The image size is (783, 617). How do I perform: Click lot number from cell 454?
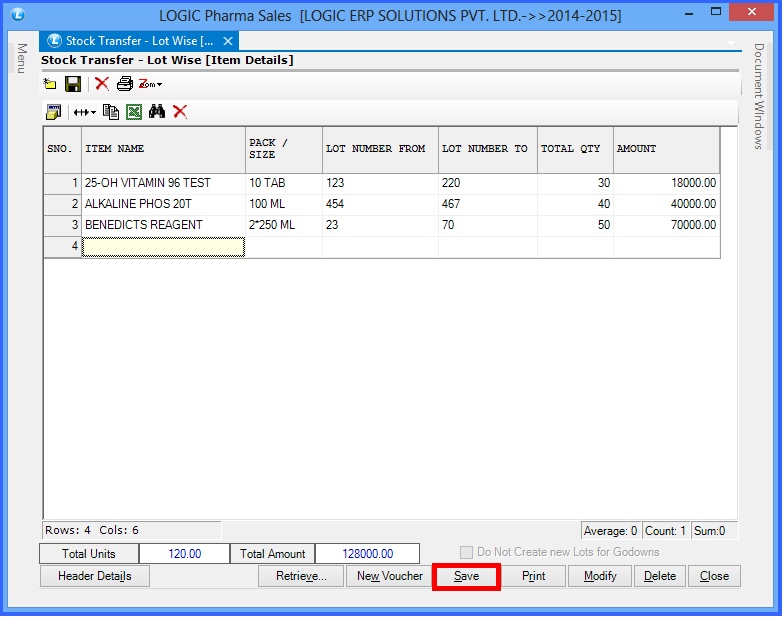[381, 204]
